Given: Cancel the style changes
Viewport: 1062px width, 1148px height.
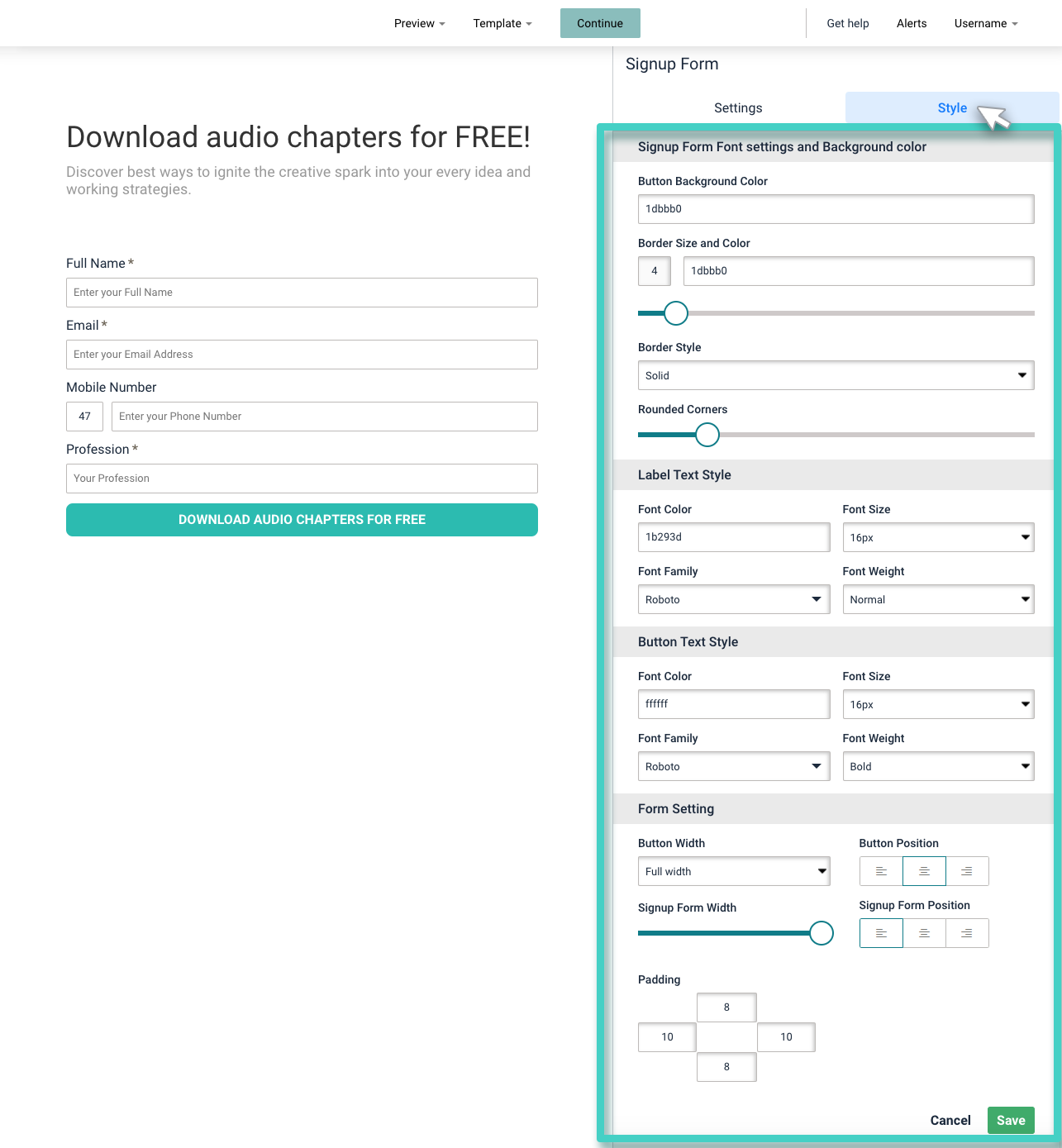Looking at the screenshot, I should [950, 1120].
